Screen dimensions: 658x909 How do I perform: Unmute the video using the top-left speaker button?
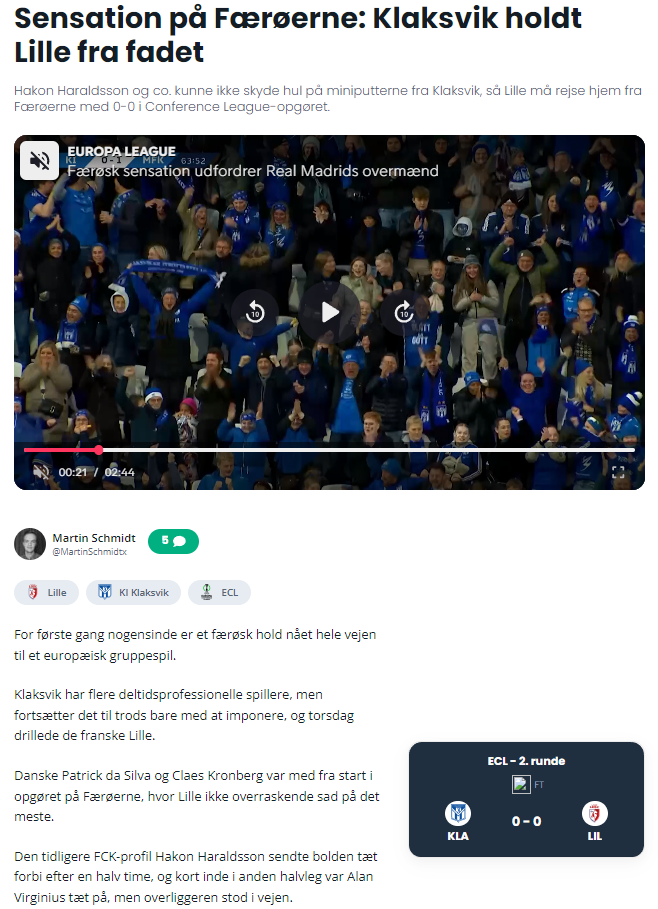point(40,160)
